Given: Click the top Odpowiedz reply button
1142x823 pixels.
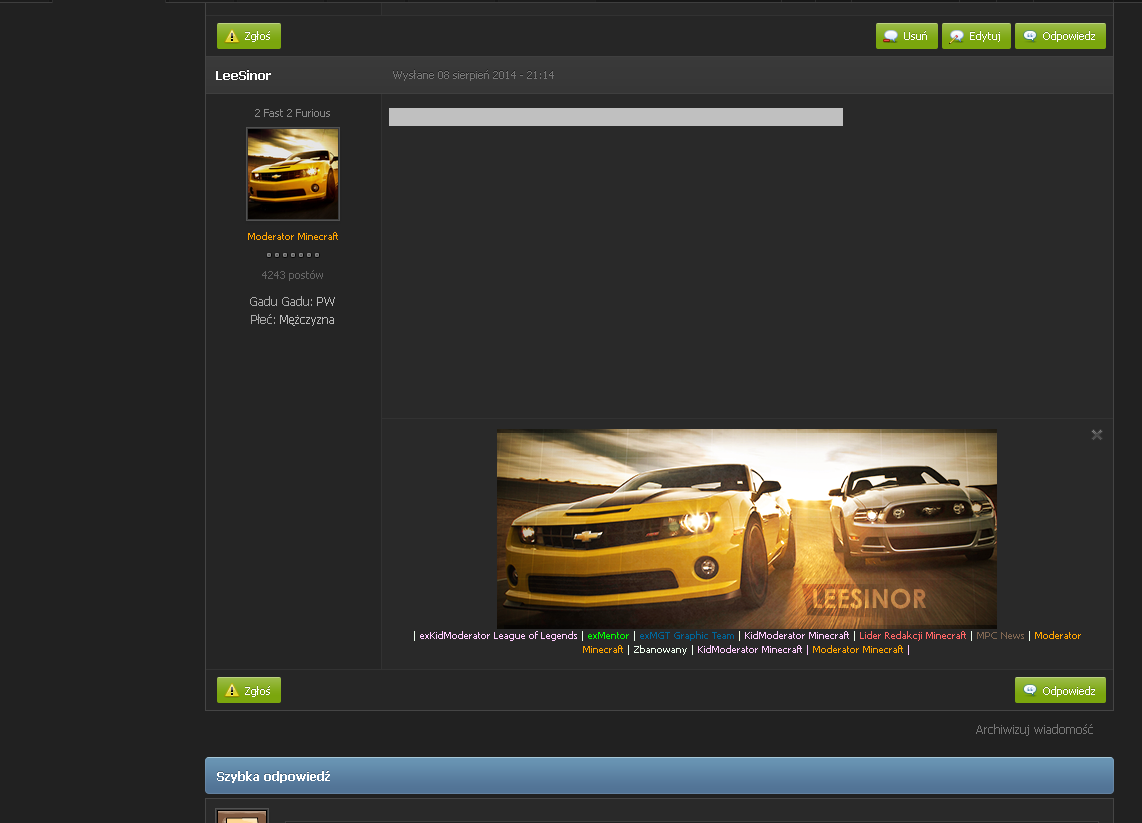Looking at the screenshot, I should [x=1060, y=36].
